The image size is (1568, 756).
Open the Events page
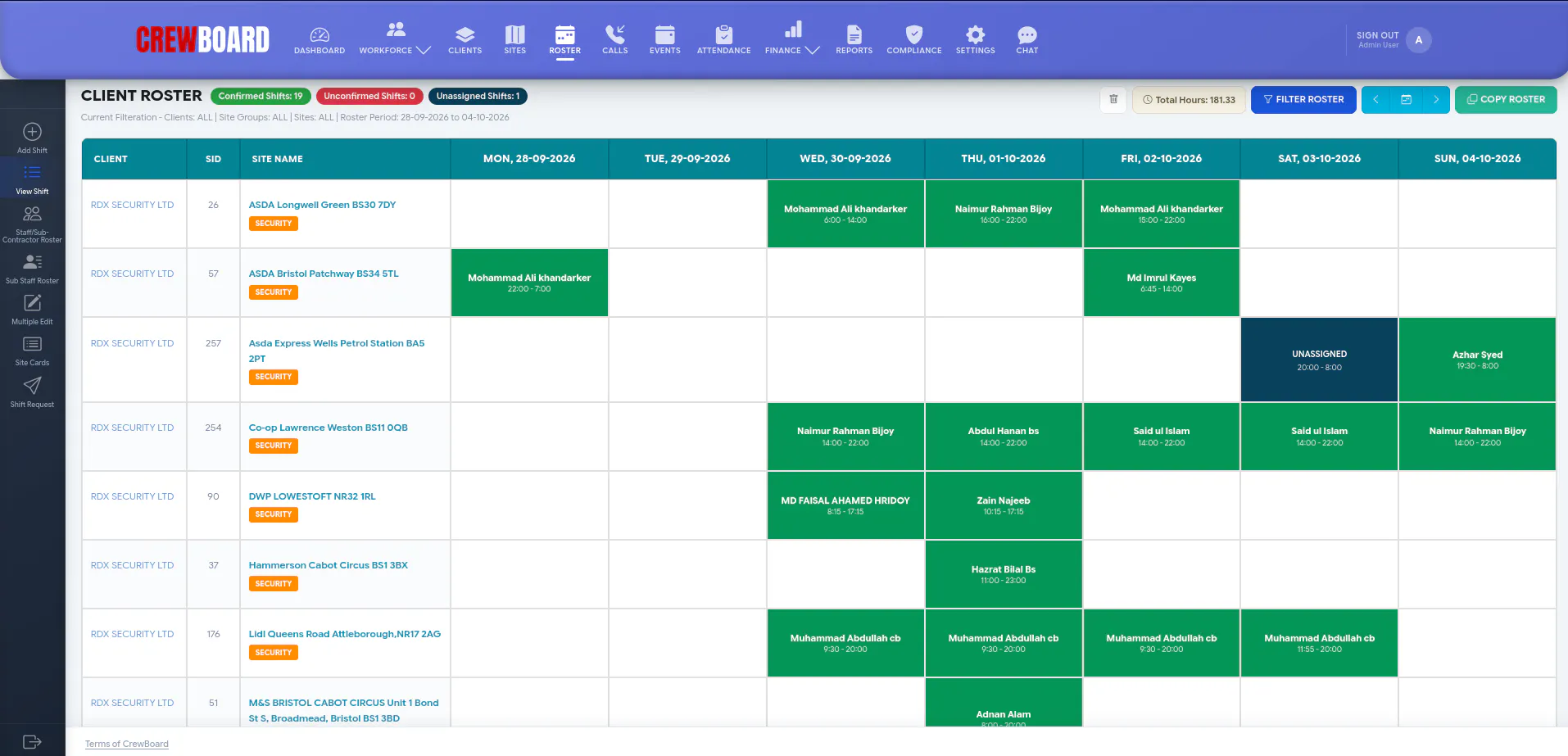pos(664,40)
